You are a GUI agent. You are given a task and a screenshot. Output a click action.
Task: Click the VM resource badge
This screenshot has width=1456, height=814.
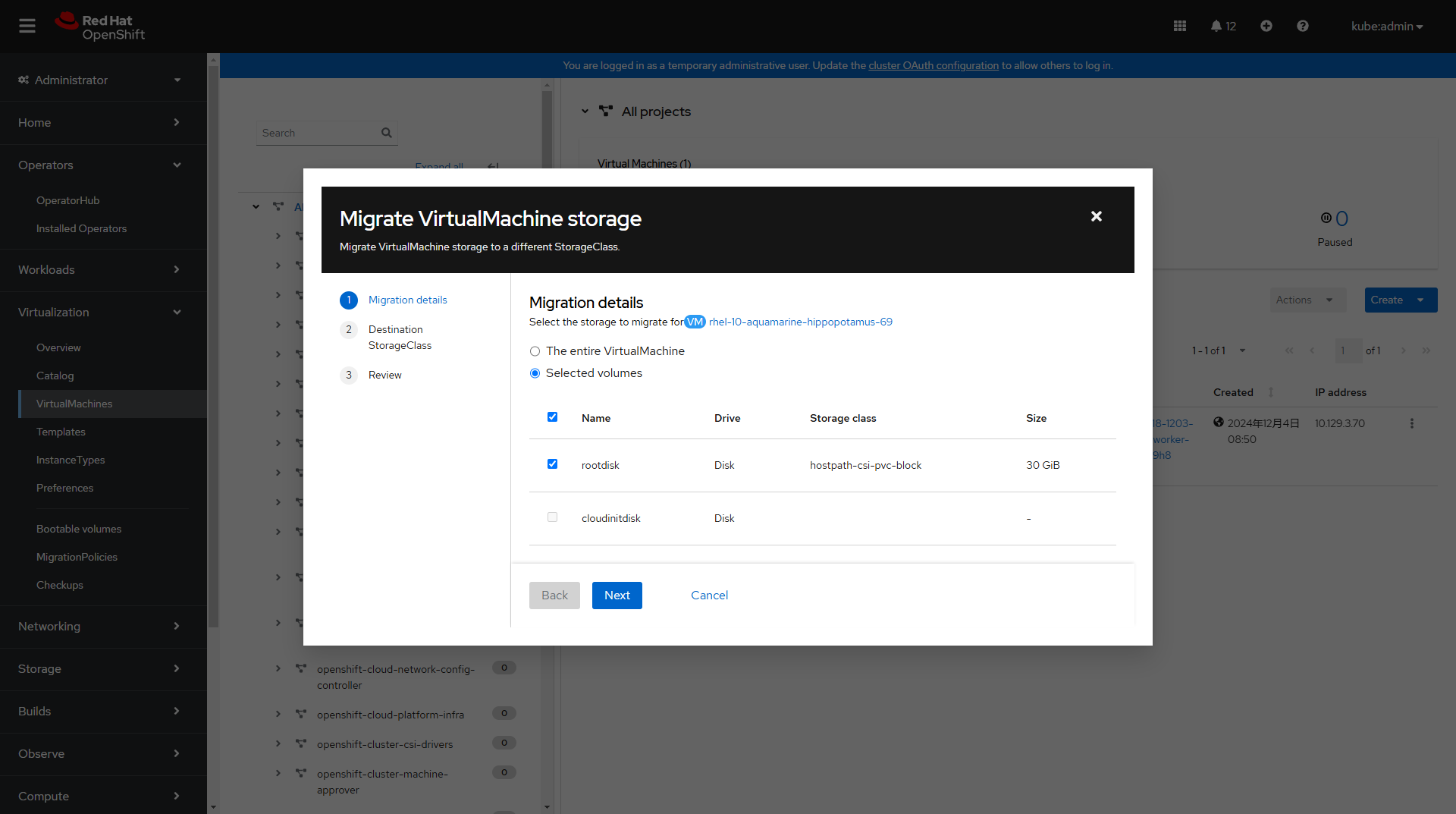695,322
